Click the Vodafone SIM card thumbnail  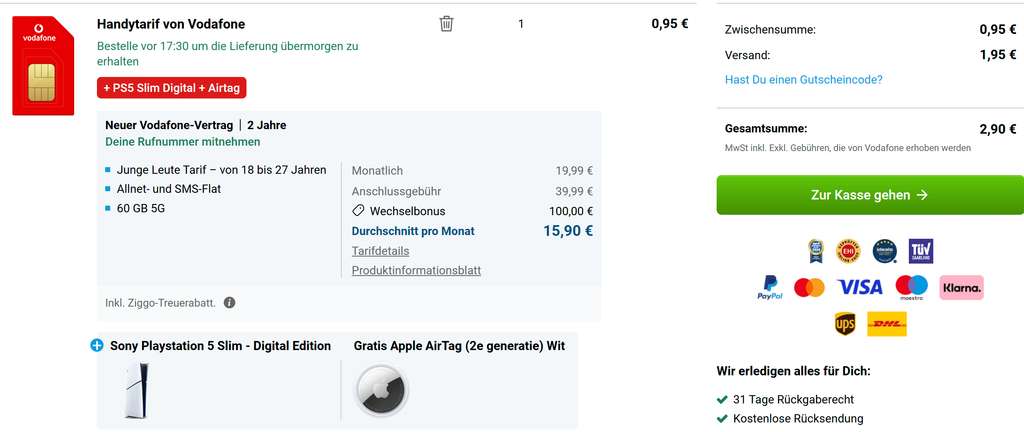pyautogui.click(x=43, y=65)
